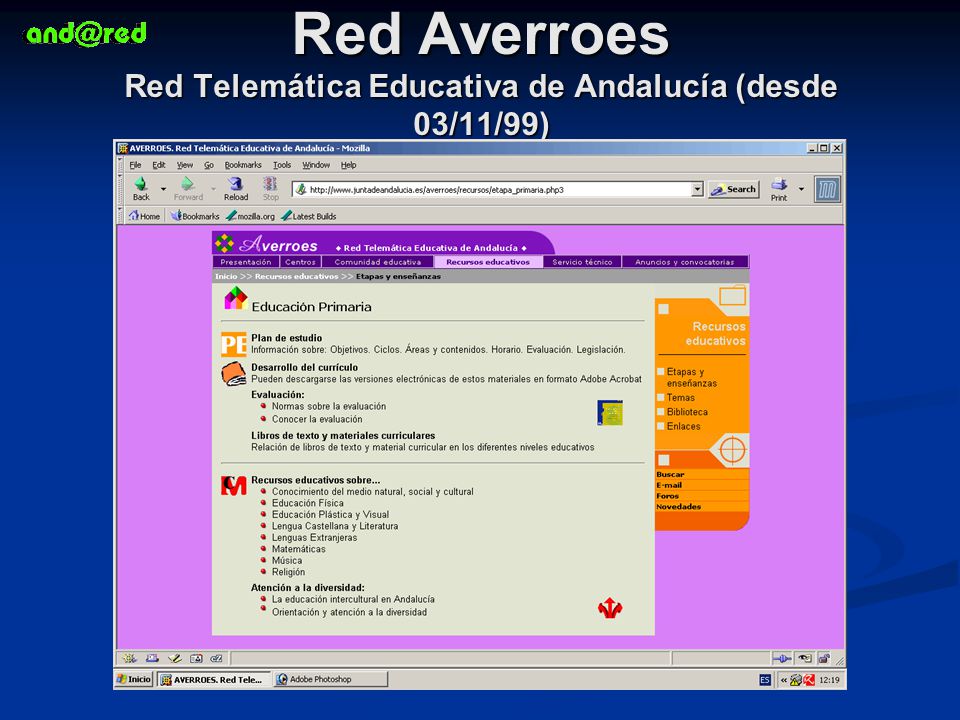The height and width of the screenshot is (720, 960).
Task: Expand the URL bar history dropdown
Action: point(697,190)
